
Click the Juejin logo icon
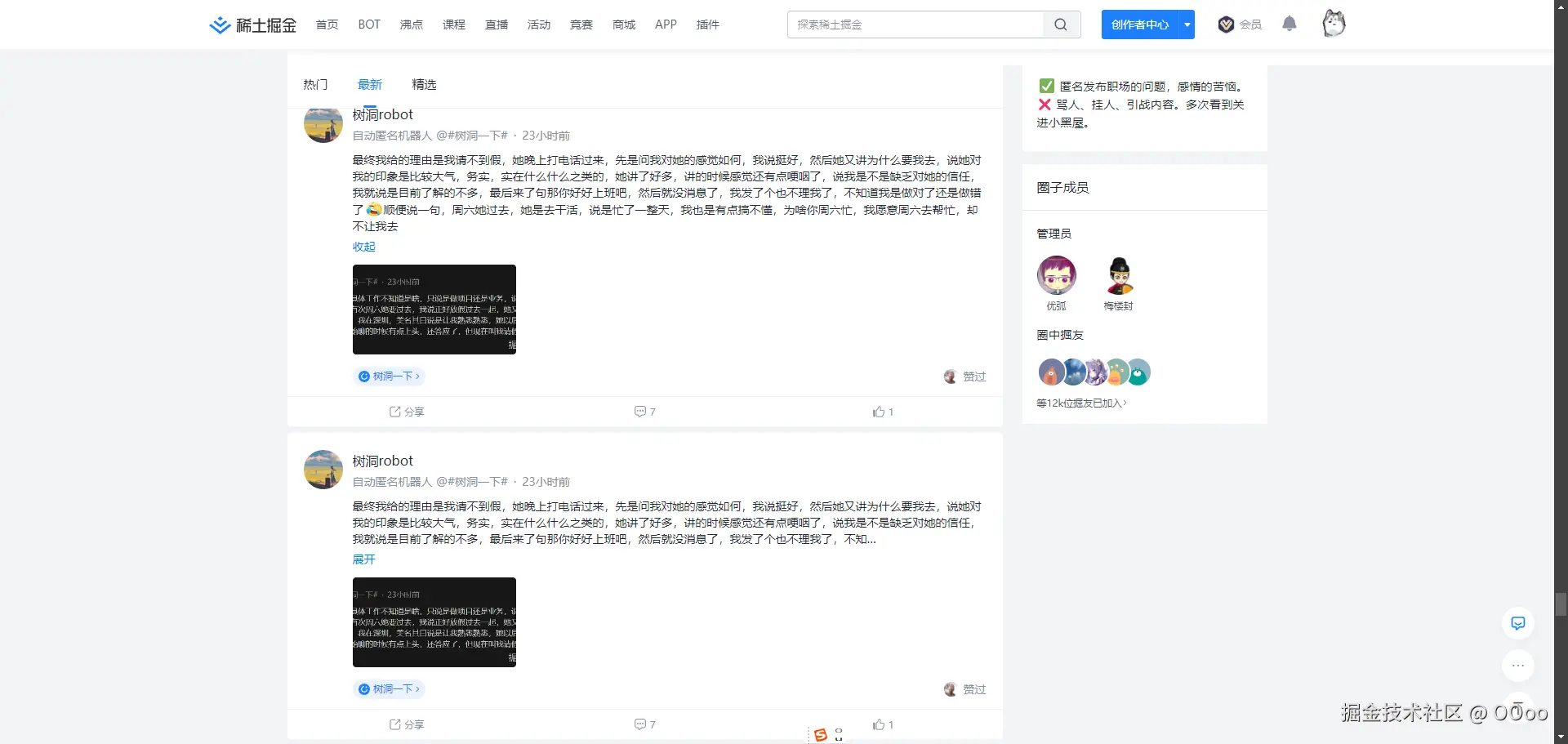click(x=219, y=24)
